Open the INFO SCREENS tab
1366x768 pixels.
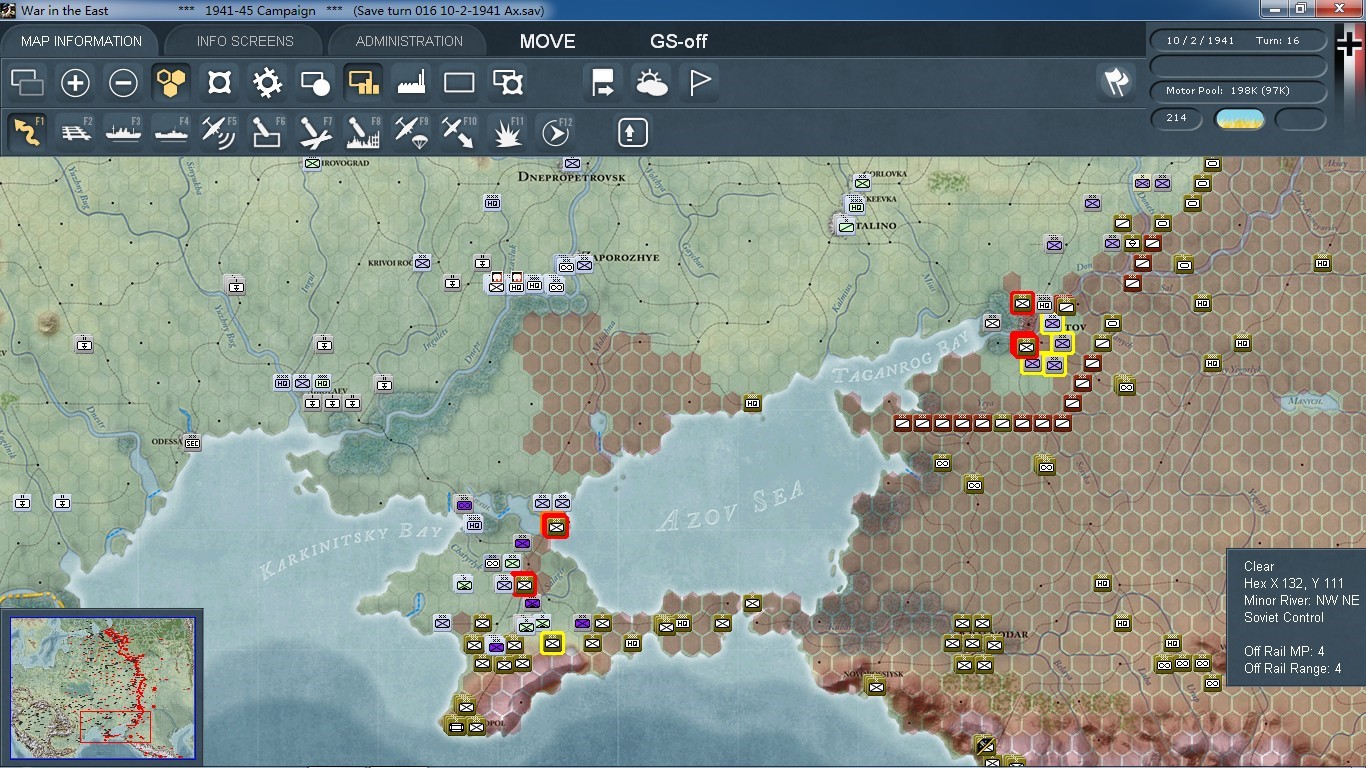click(245, 41)
